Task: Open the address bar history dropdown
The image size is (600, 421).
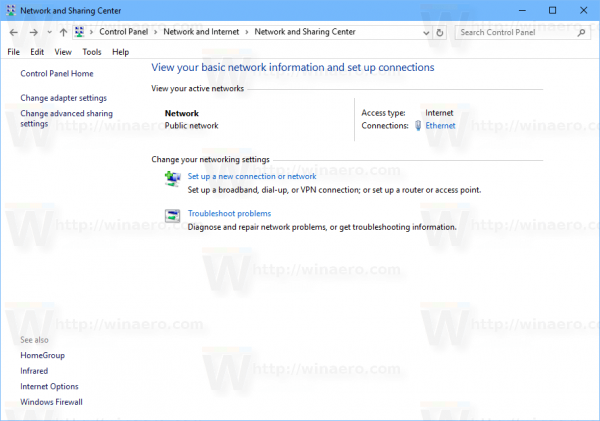Action: point(426,33)
